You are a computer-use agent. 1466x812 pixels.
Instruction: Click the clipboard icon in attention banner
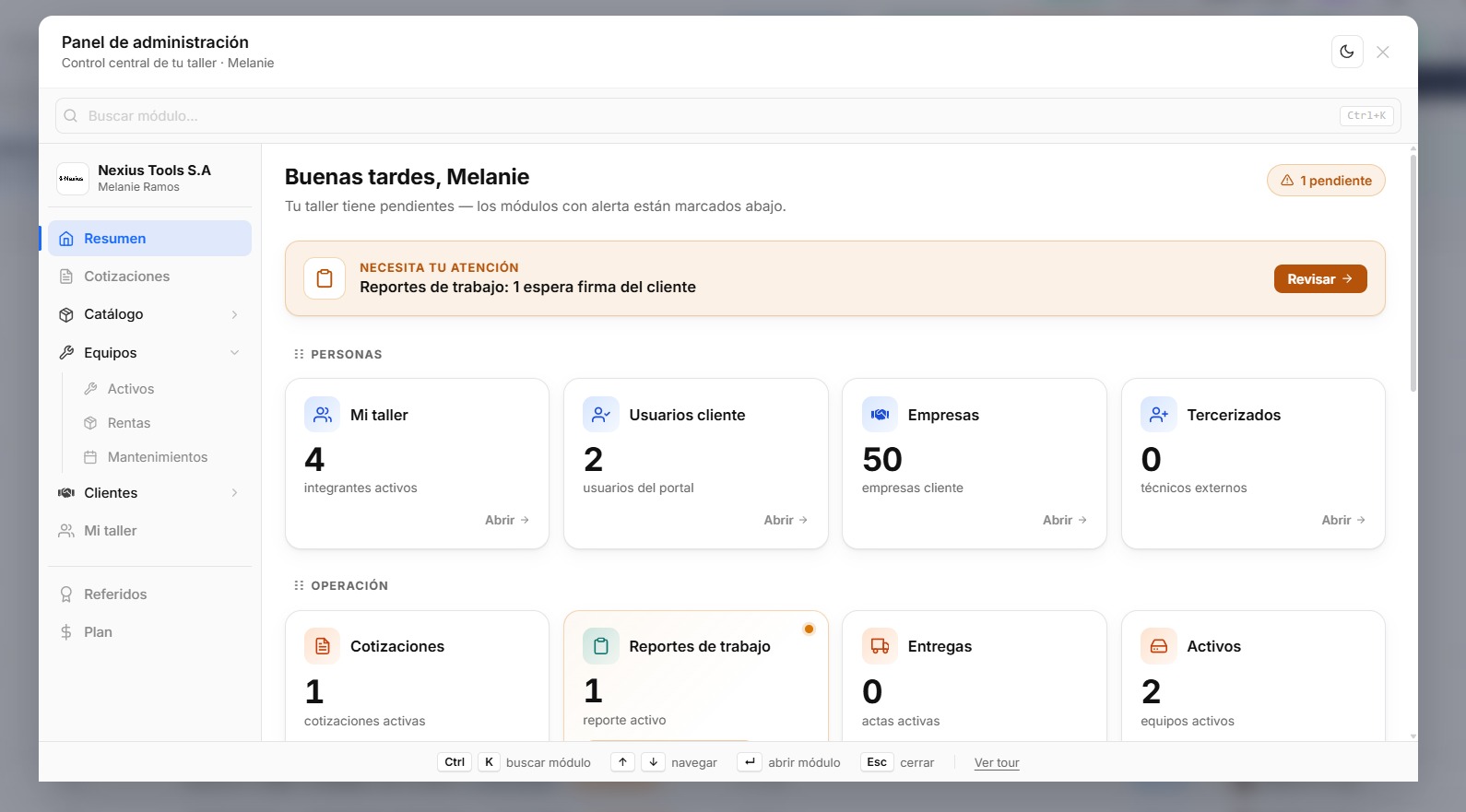coord(325,278)
